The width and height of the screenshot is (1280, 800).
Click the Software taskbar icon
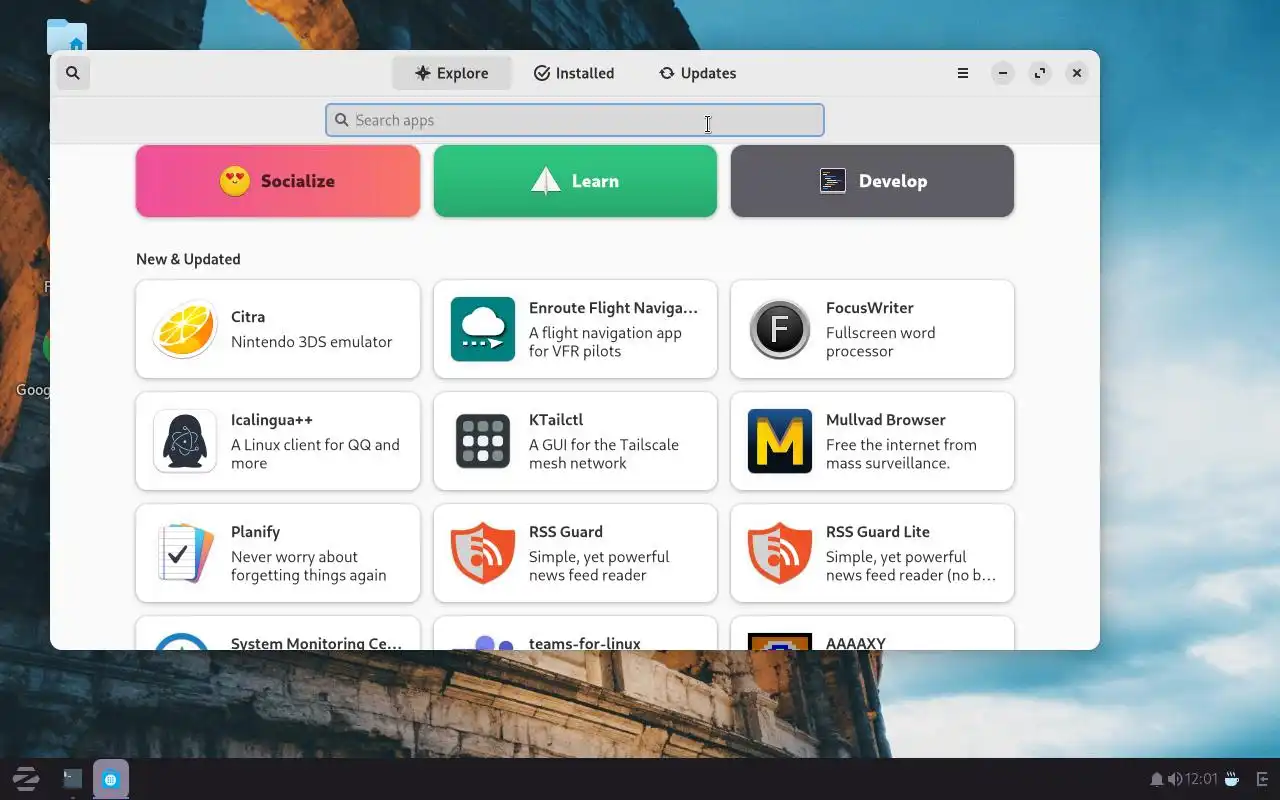point(111,779)
